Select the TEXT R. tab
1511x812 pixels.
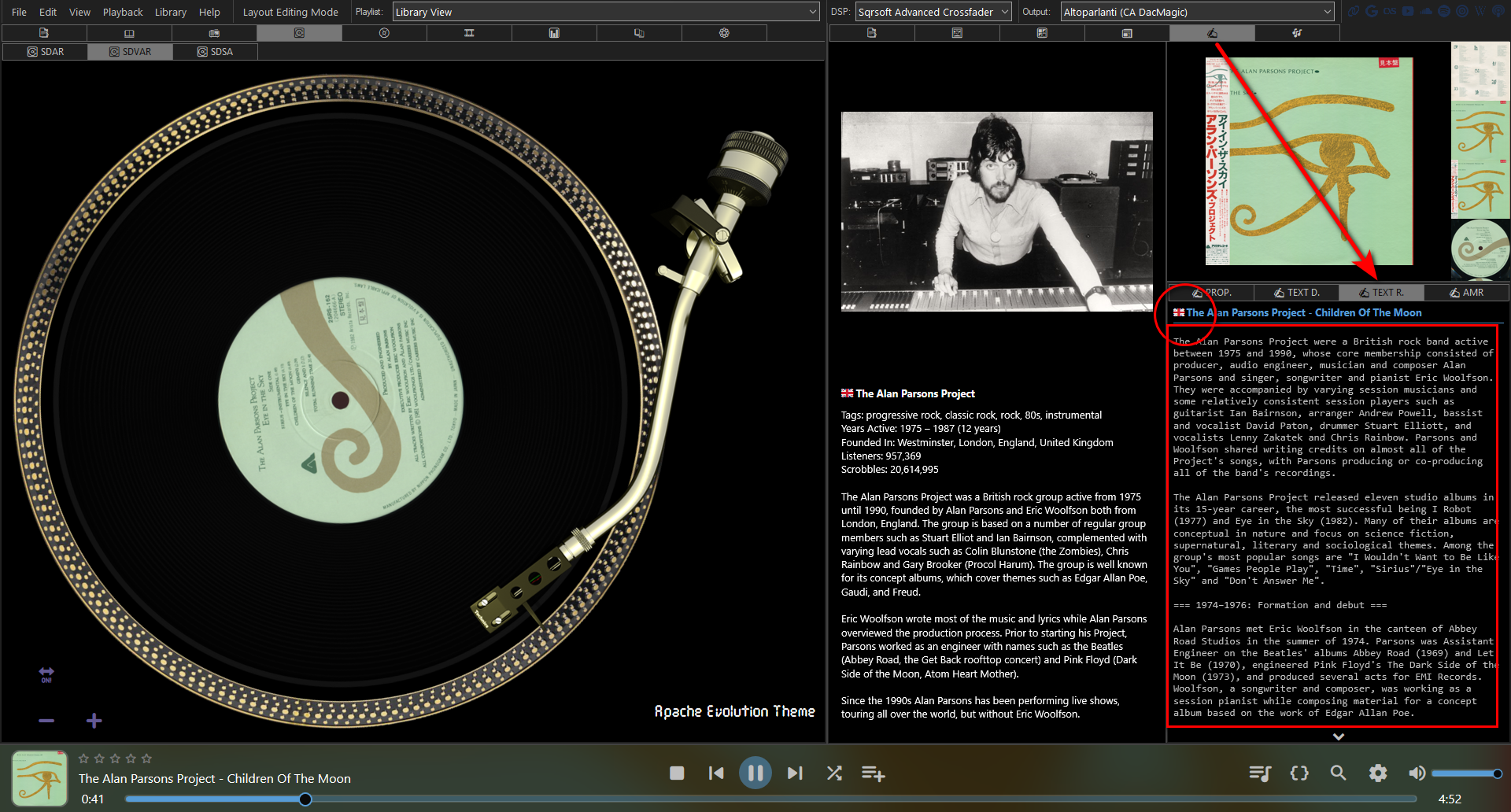click(x=1381, y=292)
